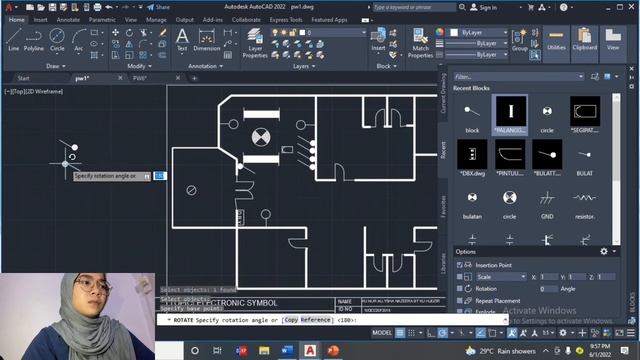Select the Copy tool in Modify
Screen dimensions: 640x360
tap(116, 44)
